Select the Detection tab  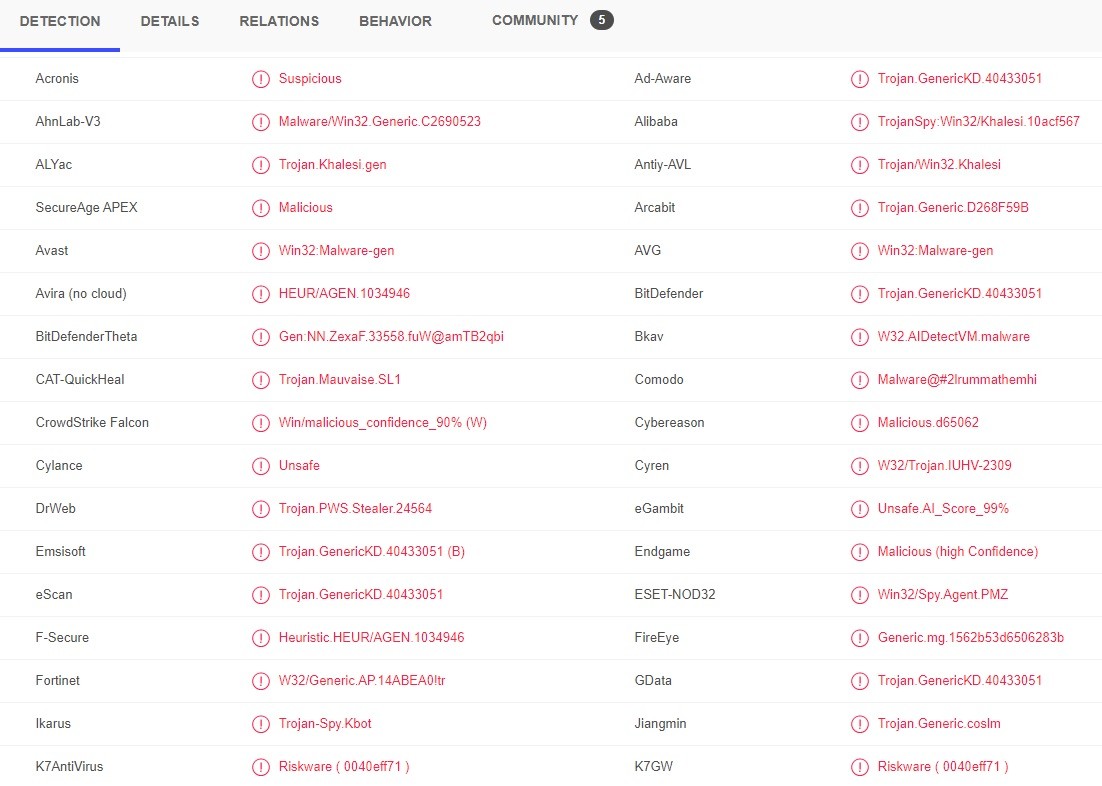[60, 21]
